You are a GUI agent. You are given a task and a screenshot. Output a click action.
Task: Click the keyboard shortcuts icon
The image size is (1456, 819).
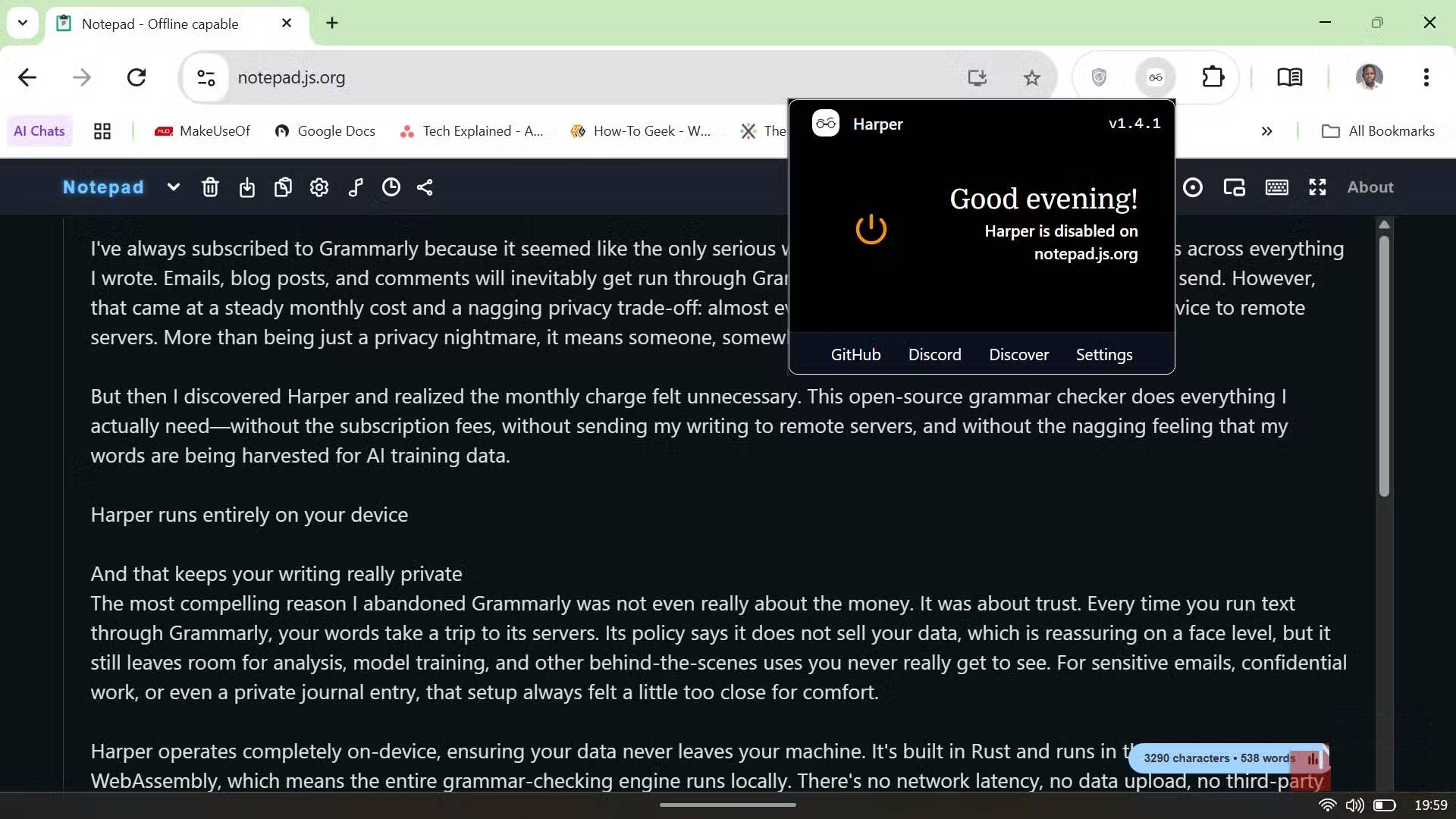[x=1276, y=187]
